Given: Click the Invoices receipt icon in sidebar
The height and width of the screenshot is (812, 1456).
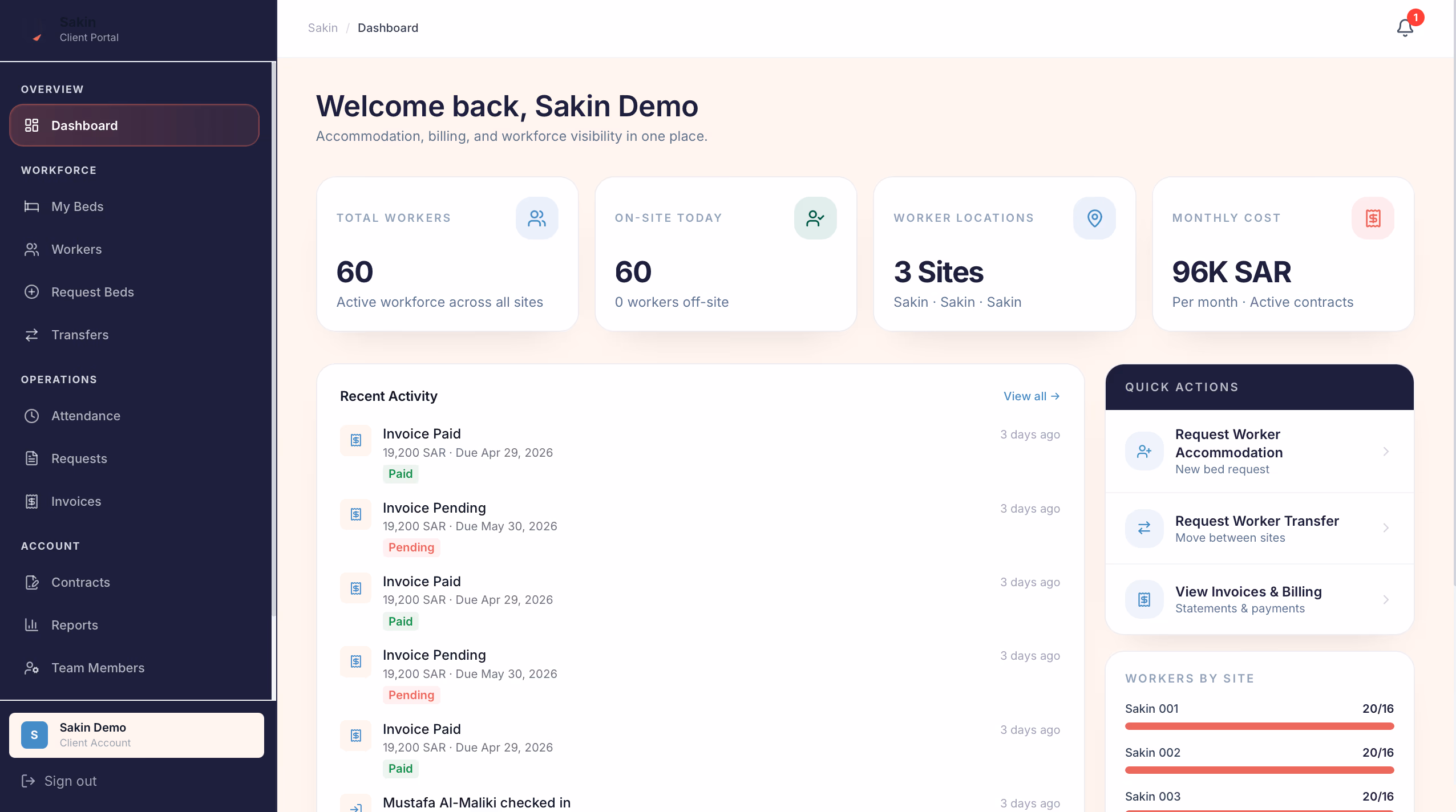Looking at the screenshot, I should point(32,501).
